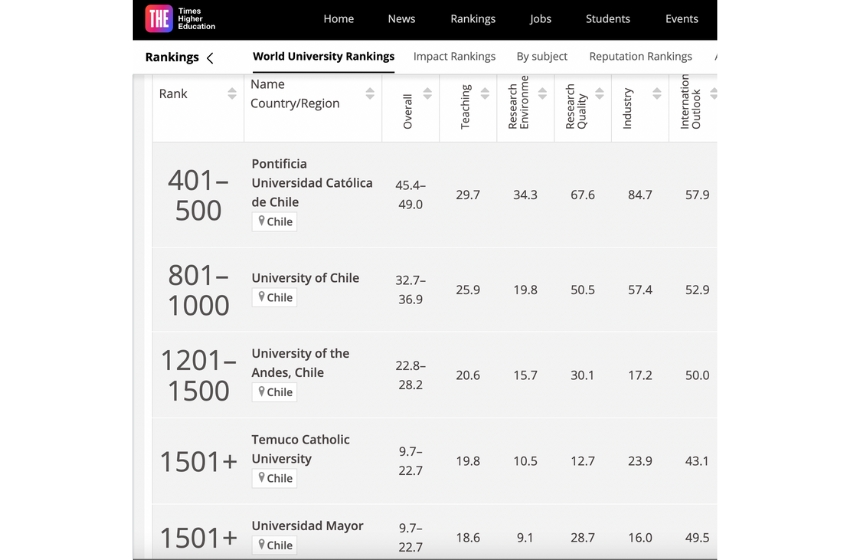
Task: Click international outlook value 49.5
Action: tap(697, 538)
